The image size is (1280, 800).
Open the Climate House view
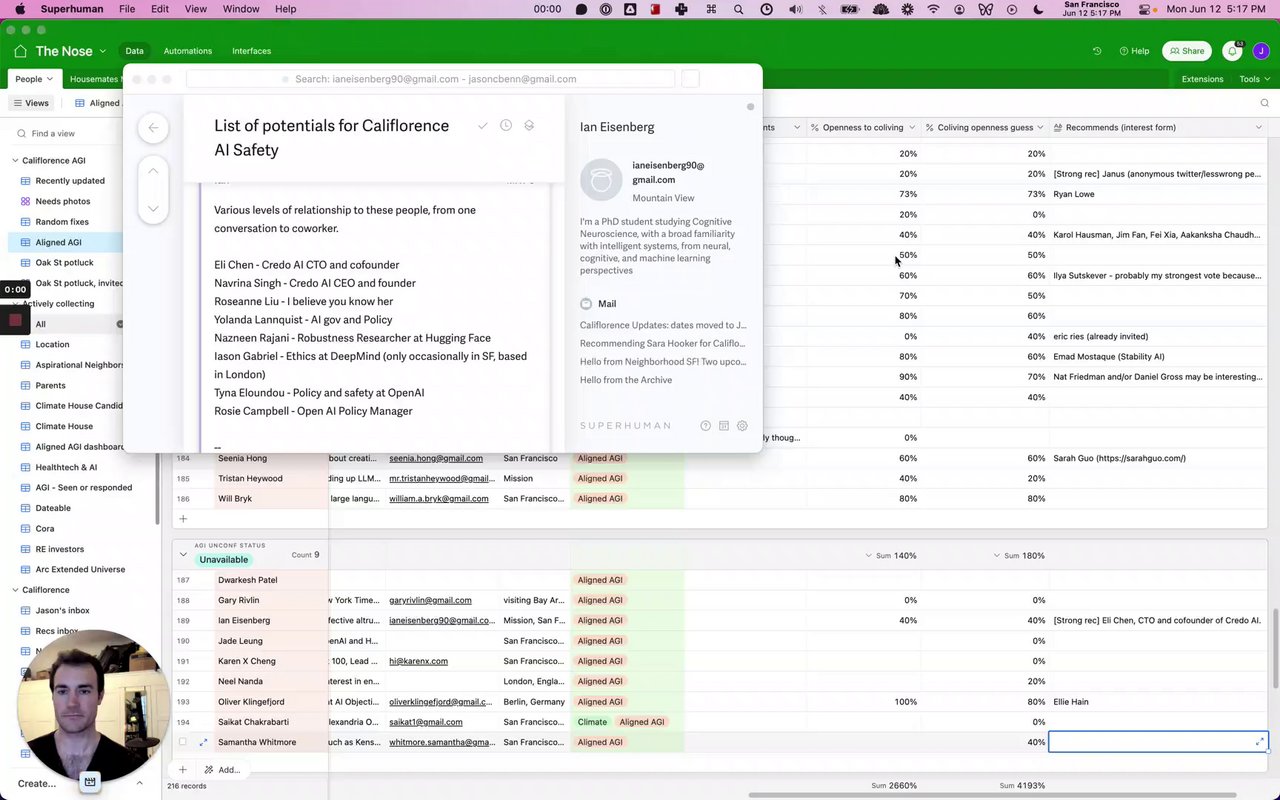pyautogui.click(x=64, y=426)
